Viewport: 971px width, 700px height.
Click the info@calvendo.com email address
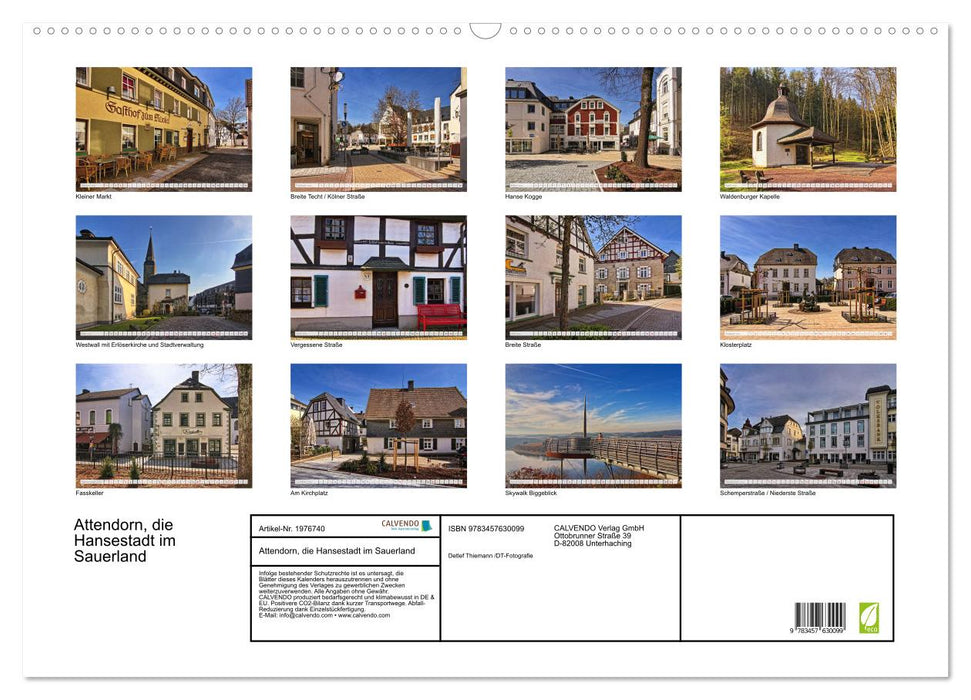coord(301,617)
